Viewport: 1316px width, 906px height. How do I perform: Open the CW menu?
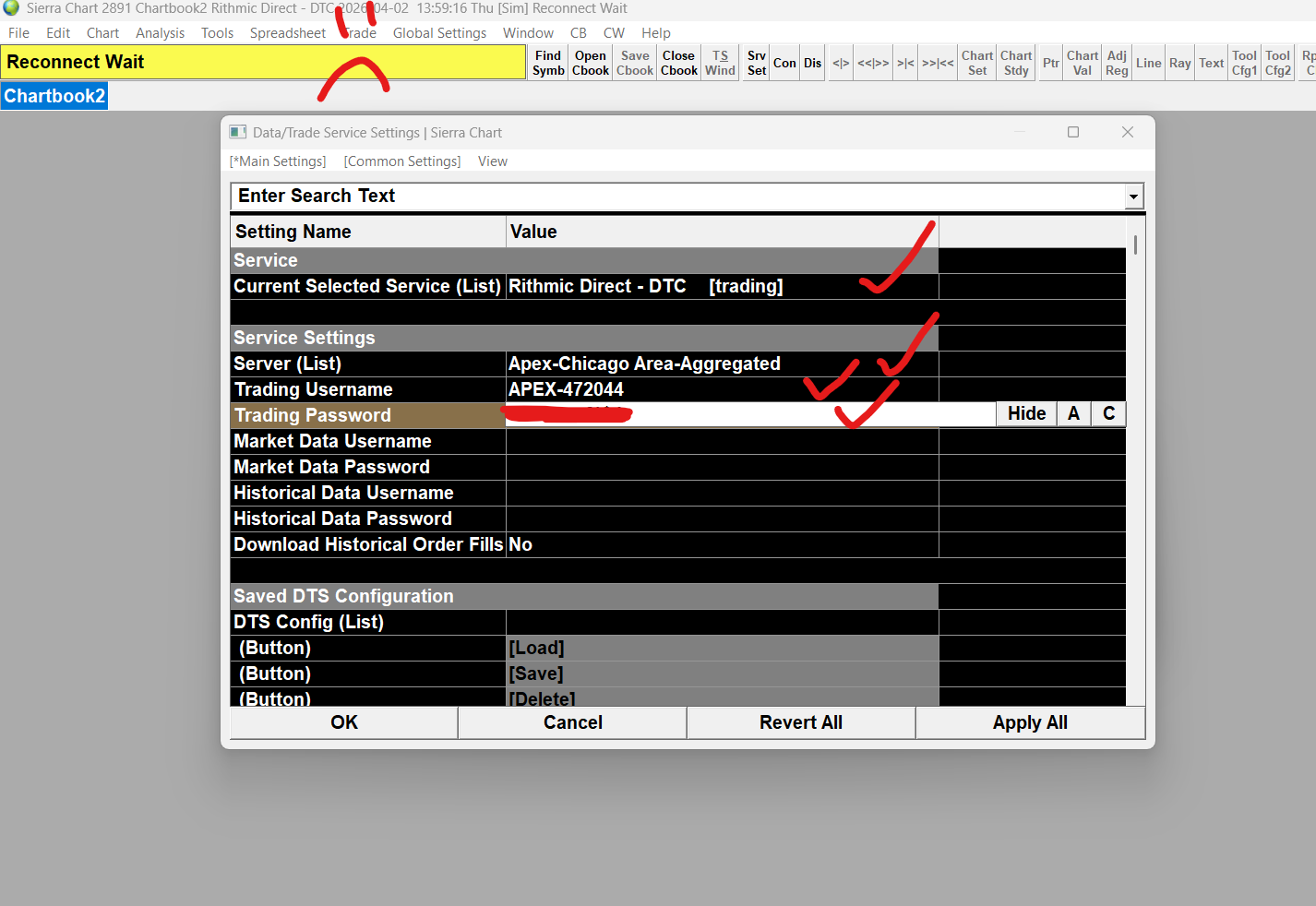[614, 33]
